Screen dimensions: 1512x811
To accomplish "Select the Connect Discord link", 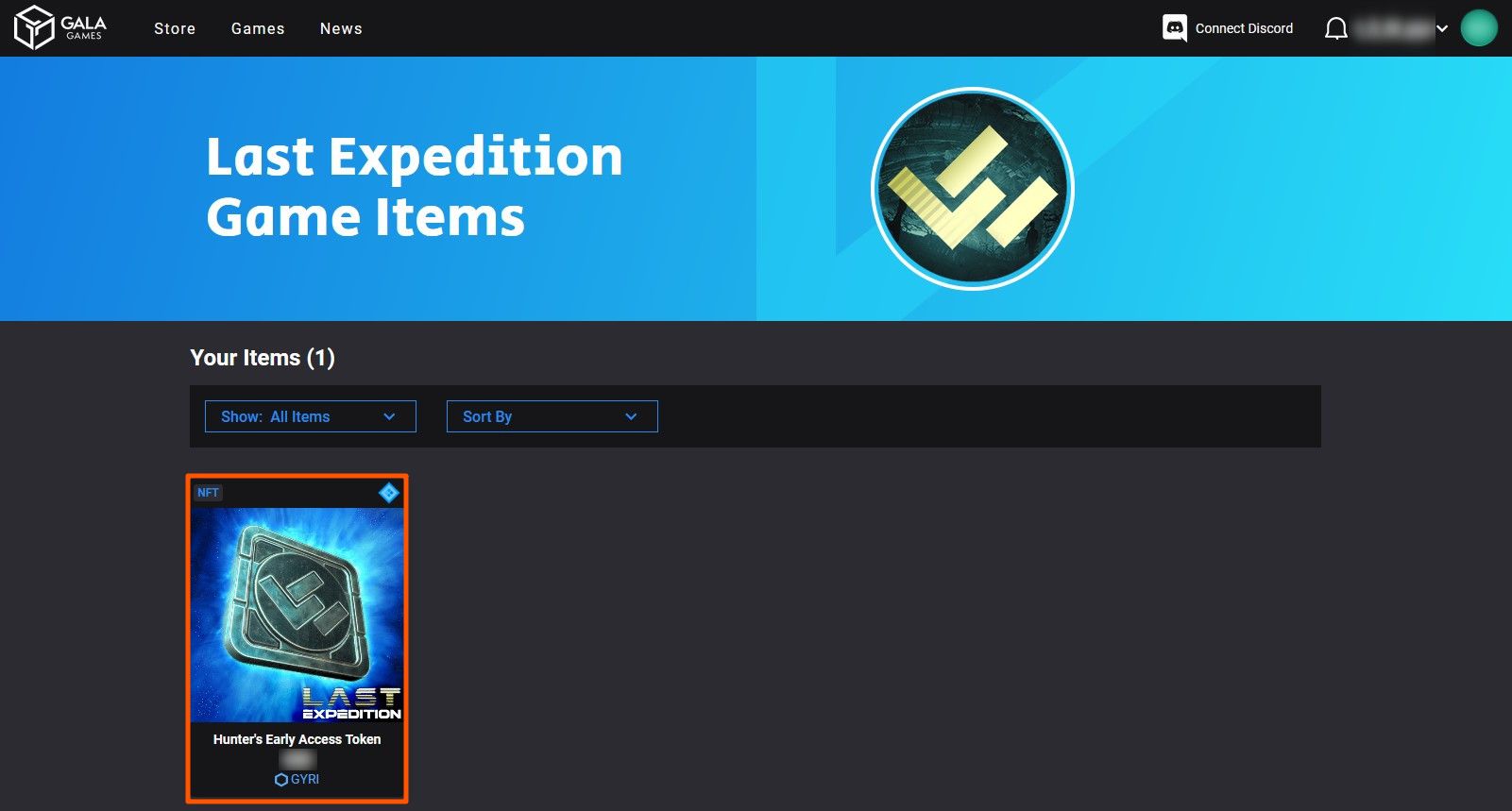I will [x=1244, y=28].
